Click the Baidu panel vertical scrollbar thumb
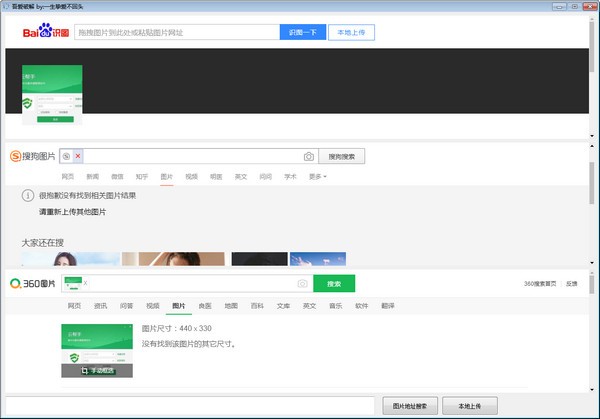The image size is (600, 419). point(592,45)
